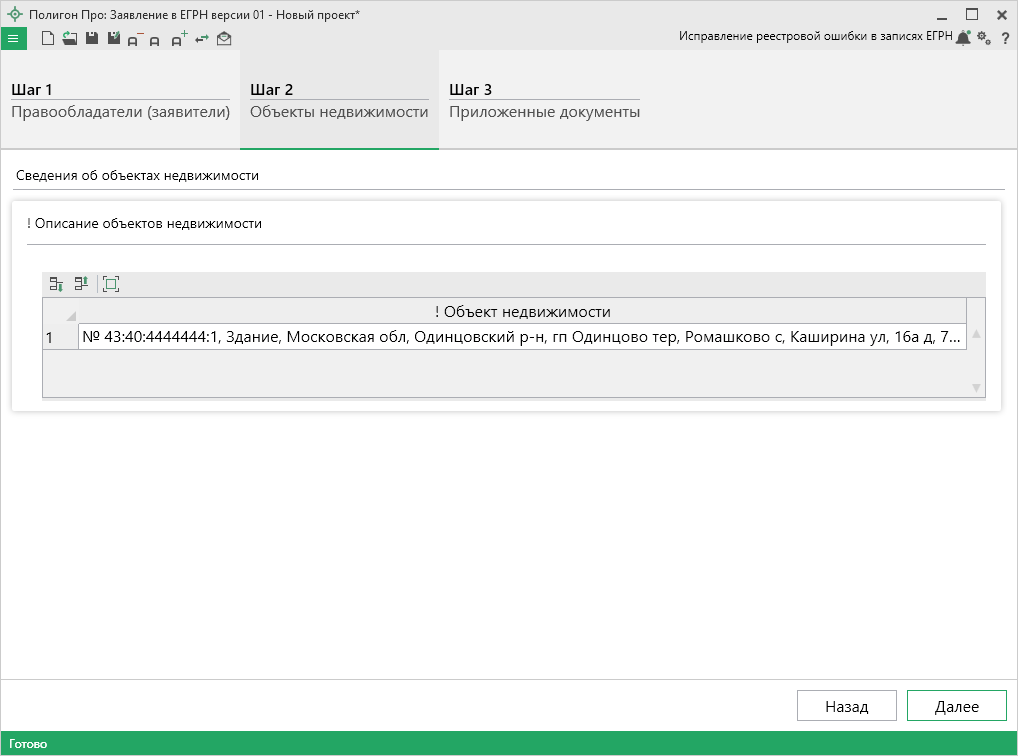Image resolution: width=1018 pixels, height=756 pixels.
Task: Open help with the question mark icon
Action: pos(1005,38)
